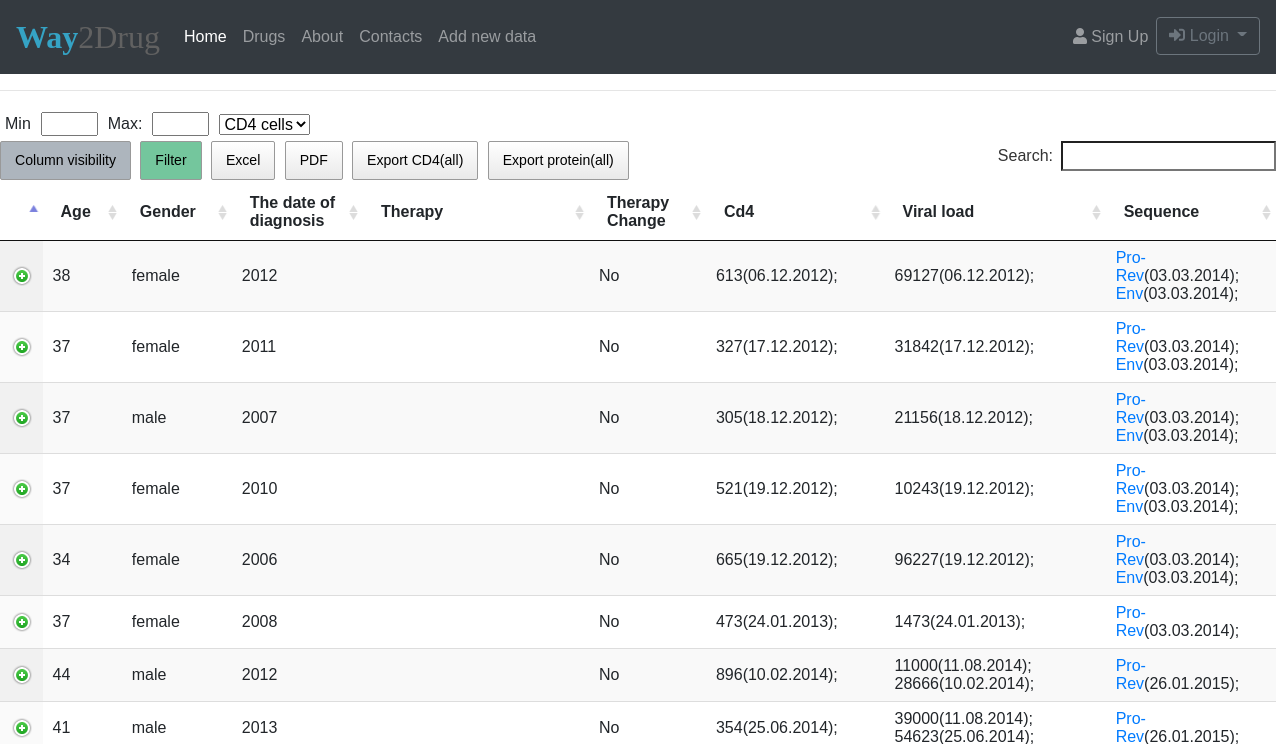Viewport: 1276px width, 744px height.
Task: Open Column visibility options
Action: tap(65, 160)
